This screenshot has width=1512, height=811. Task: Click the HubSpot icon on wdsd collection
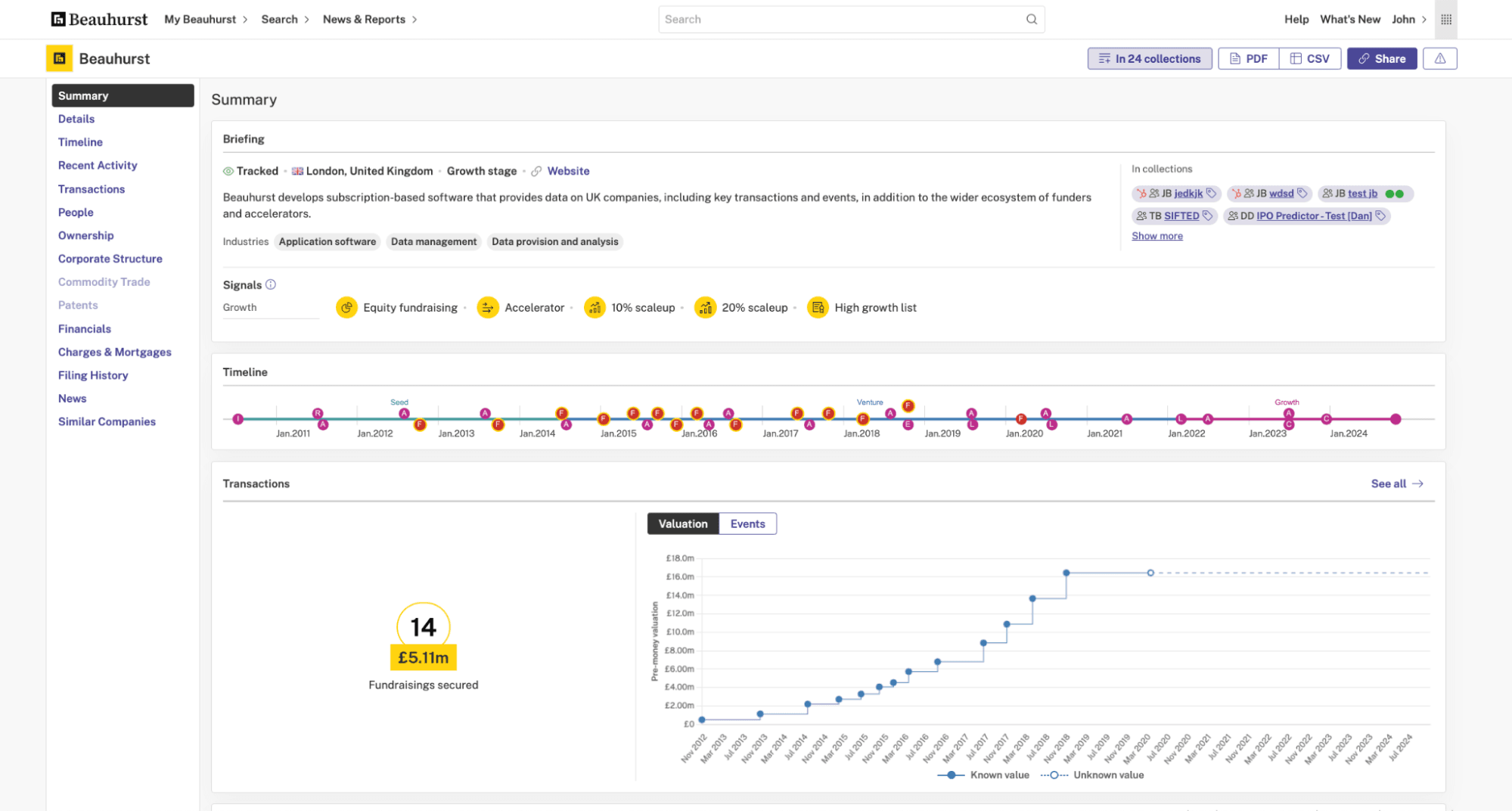(x=1237, y=194)
